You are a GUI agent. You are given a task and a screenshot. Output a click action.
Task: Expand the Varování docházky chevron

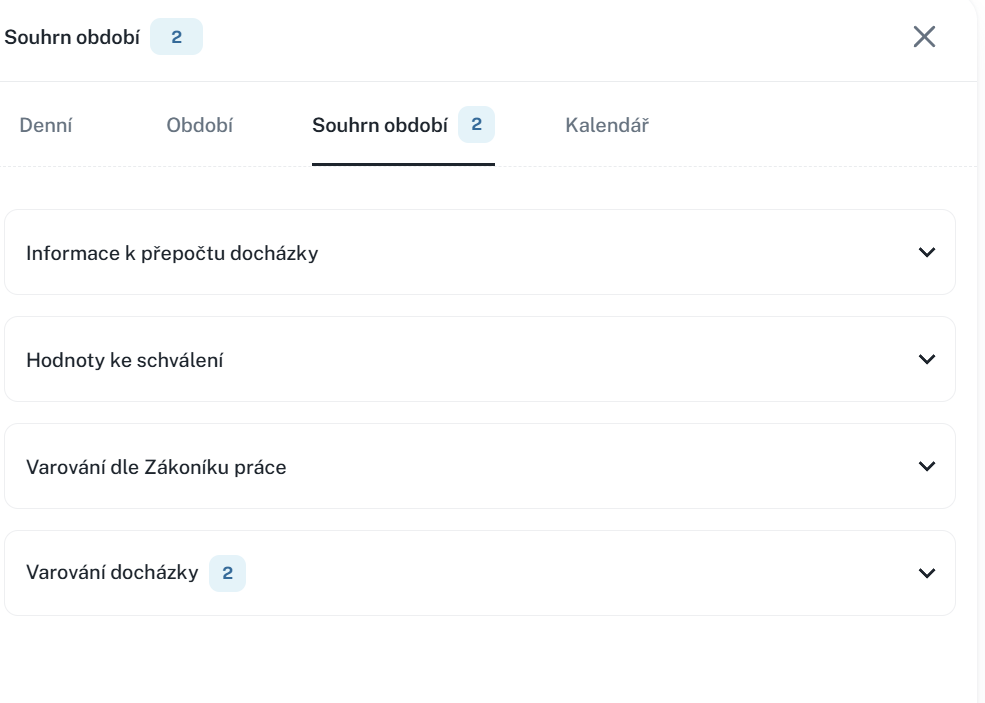[926, 573]
